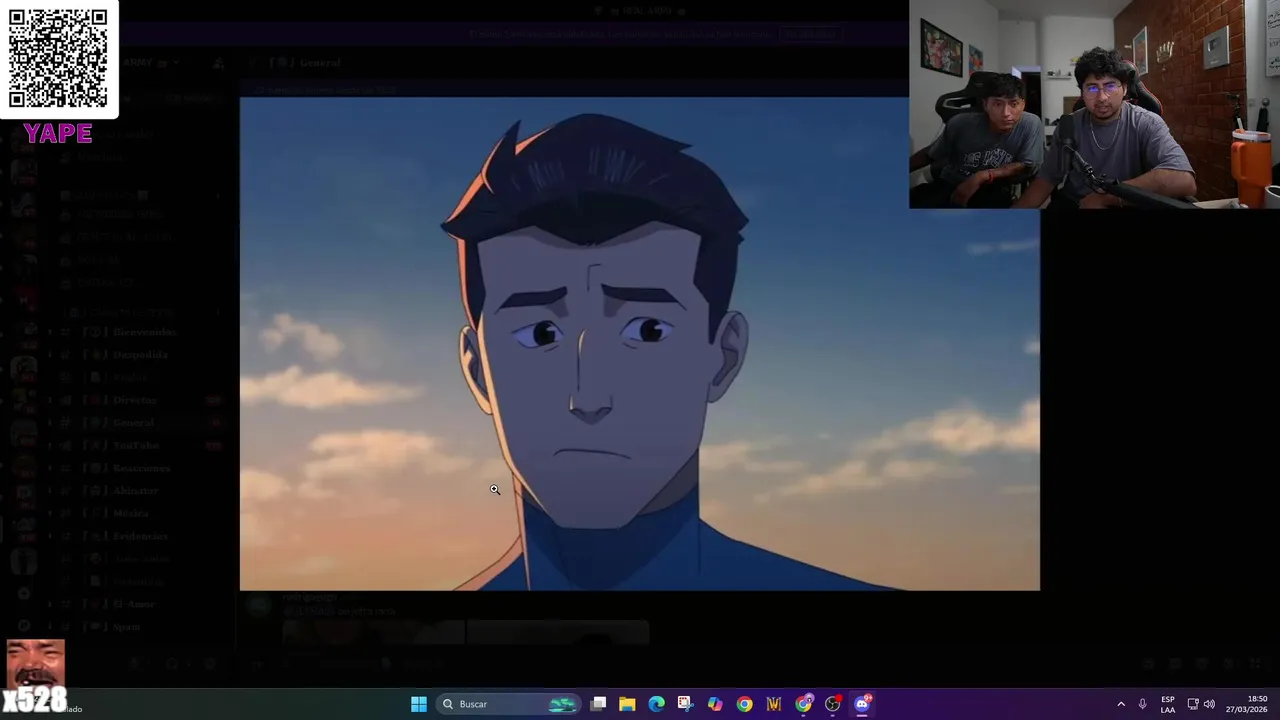Screen dimensions: 1280x720
Task: Open the Akinator channel in Discord sidebar
Action: [134, 491]
